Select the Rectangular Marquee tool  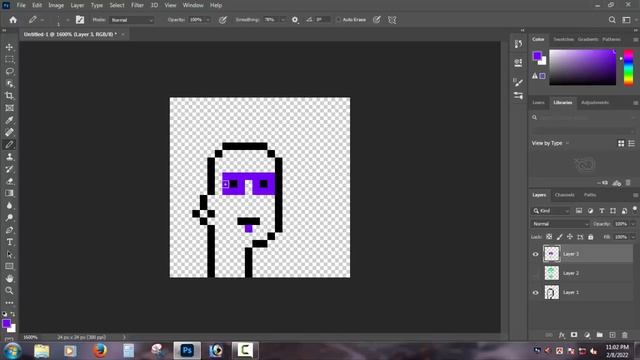pos(9,60)
